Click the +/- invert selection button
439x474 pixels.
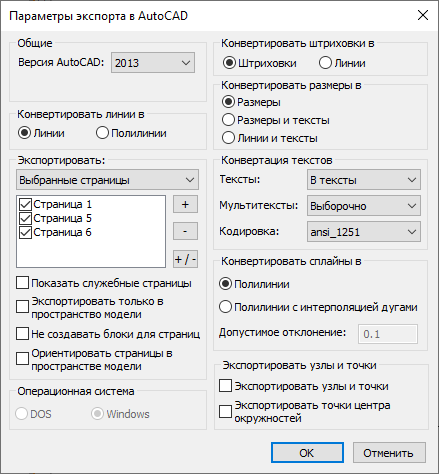click(x=185, y=259)
